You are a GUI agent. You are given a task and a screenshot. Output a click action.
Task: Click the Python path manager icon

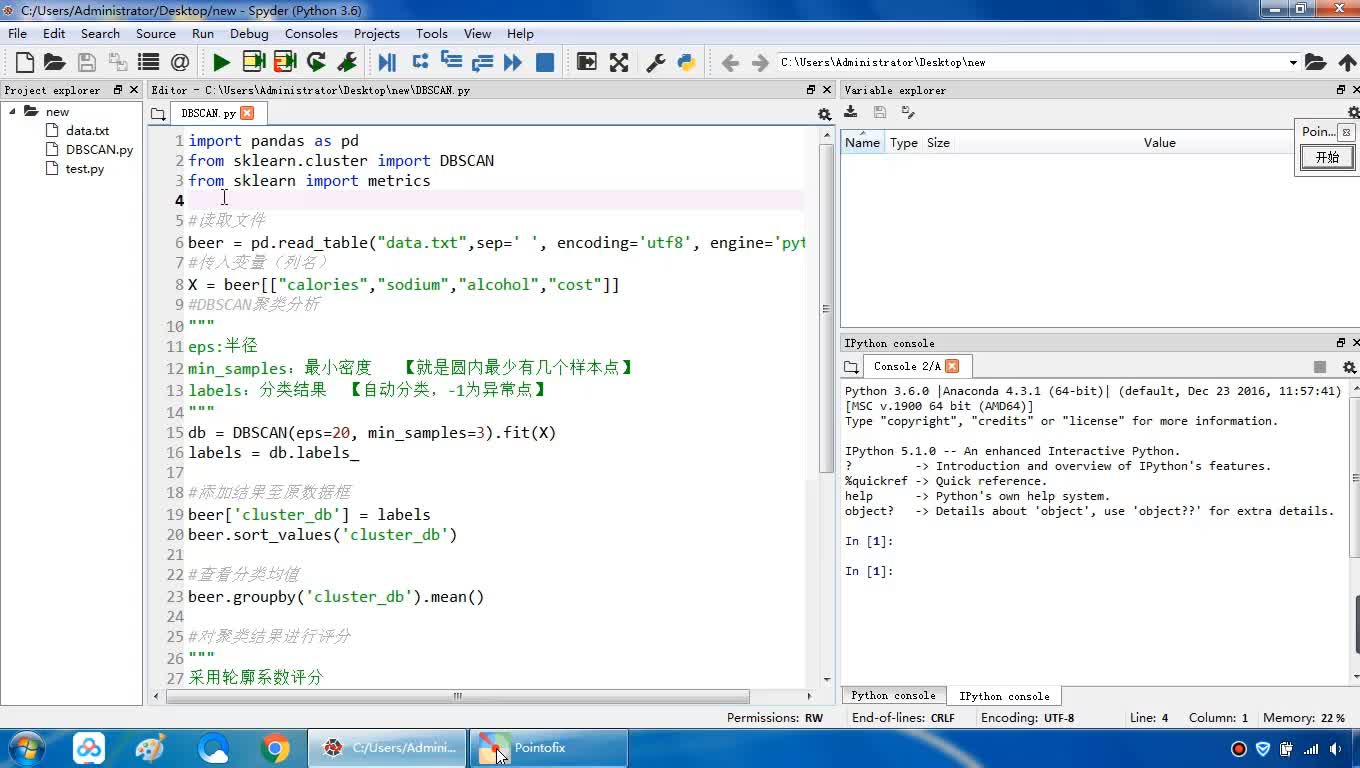click(x=686, y=63)
